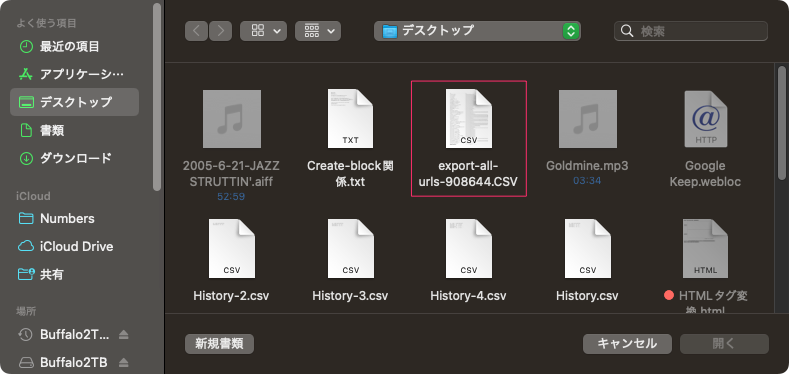Select 最近の項目 in the sidebar

pyautogui.click(x=74, y=47)
